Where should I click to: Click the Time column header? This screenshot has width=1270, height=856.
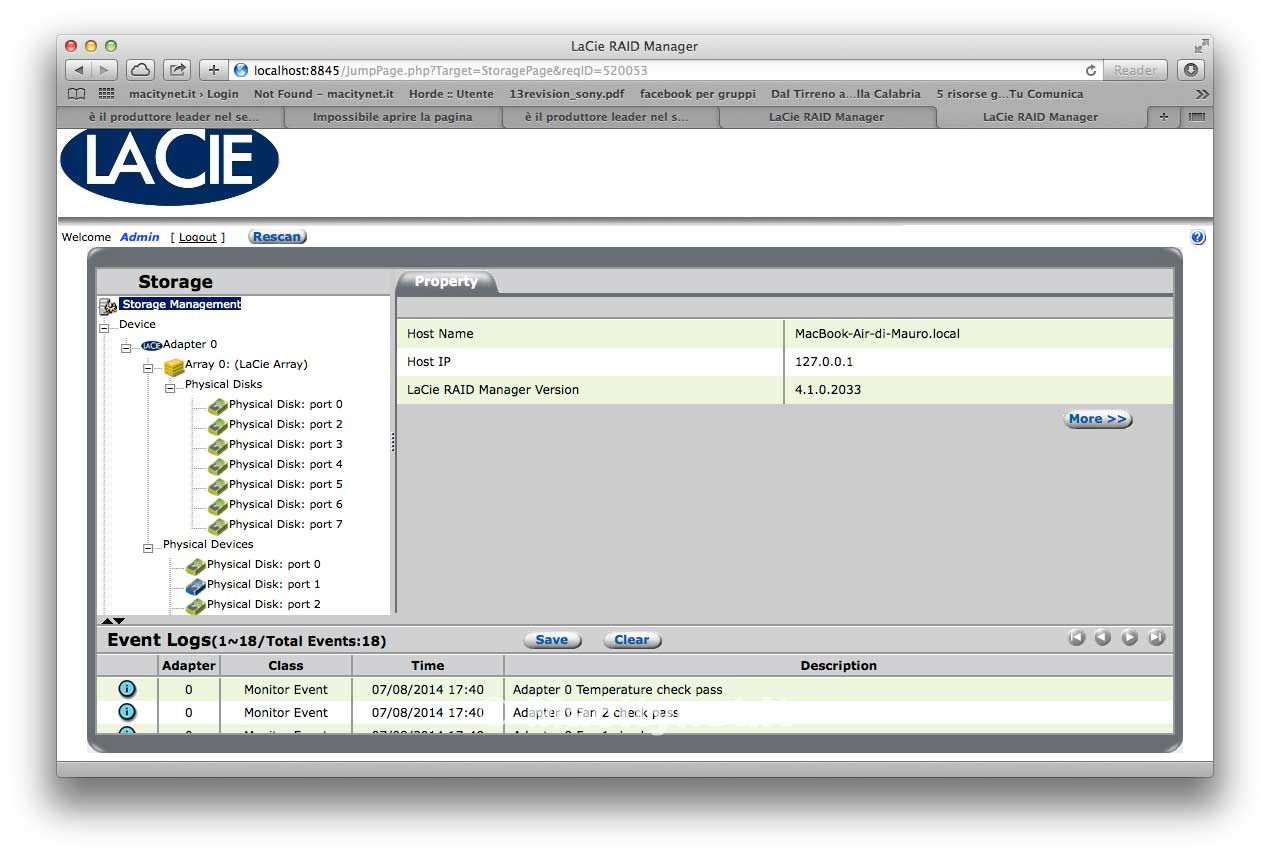pos(427,665)
